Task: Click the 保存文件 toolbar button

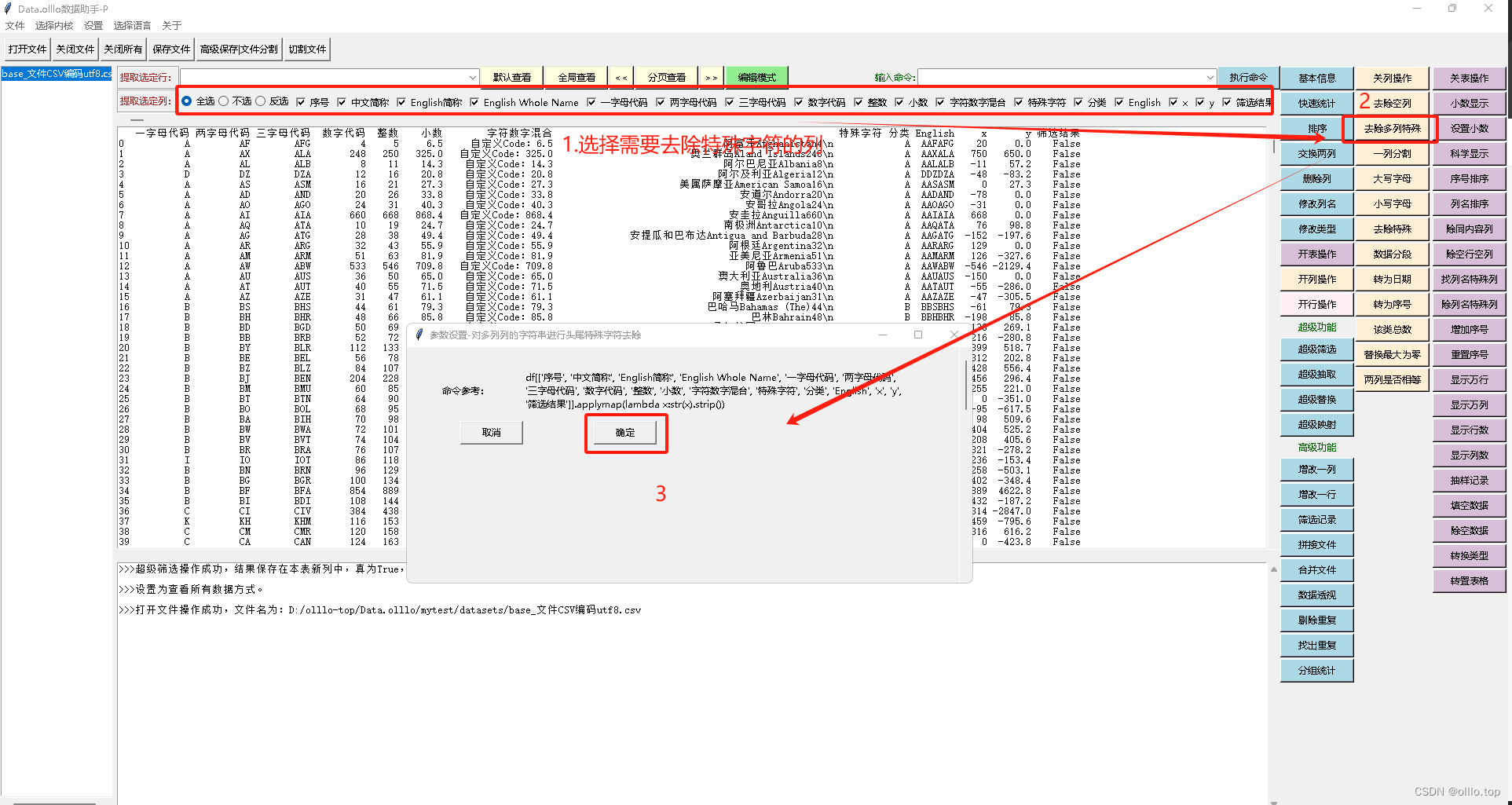Action: click(x=171, y=48)
